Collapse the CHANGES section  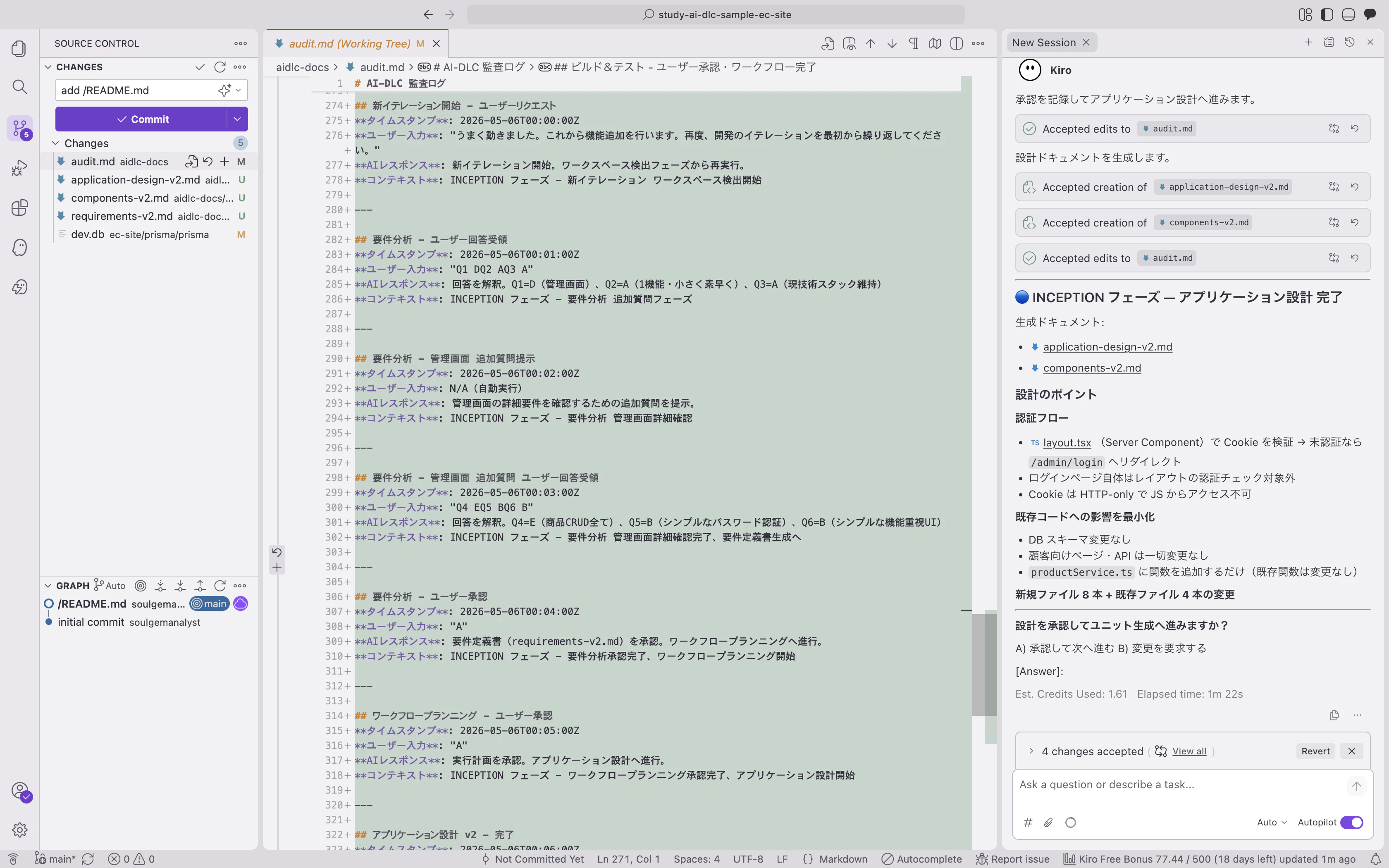coord(48,67)
